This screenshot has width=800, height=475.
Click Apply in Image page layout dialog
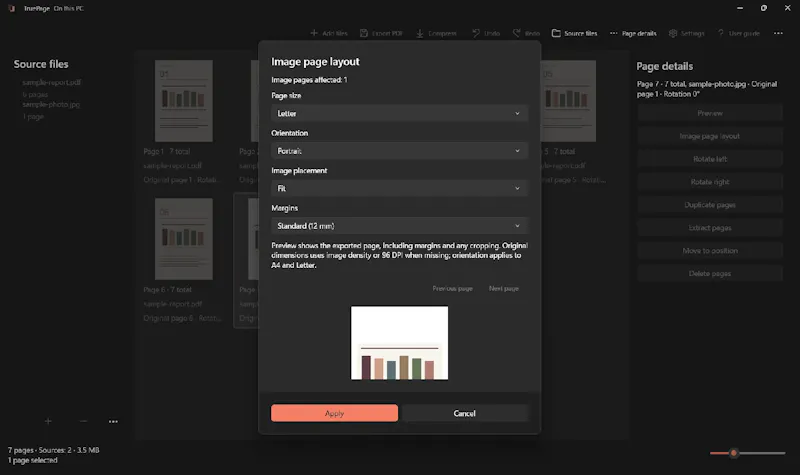click(334, 413)
